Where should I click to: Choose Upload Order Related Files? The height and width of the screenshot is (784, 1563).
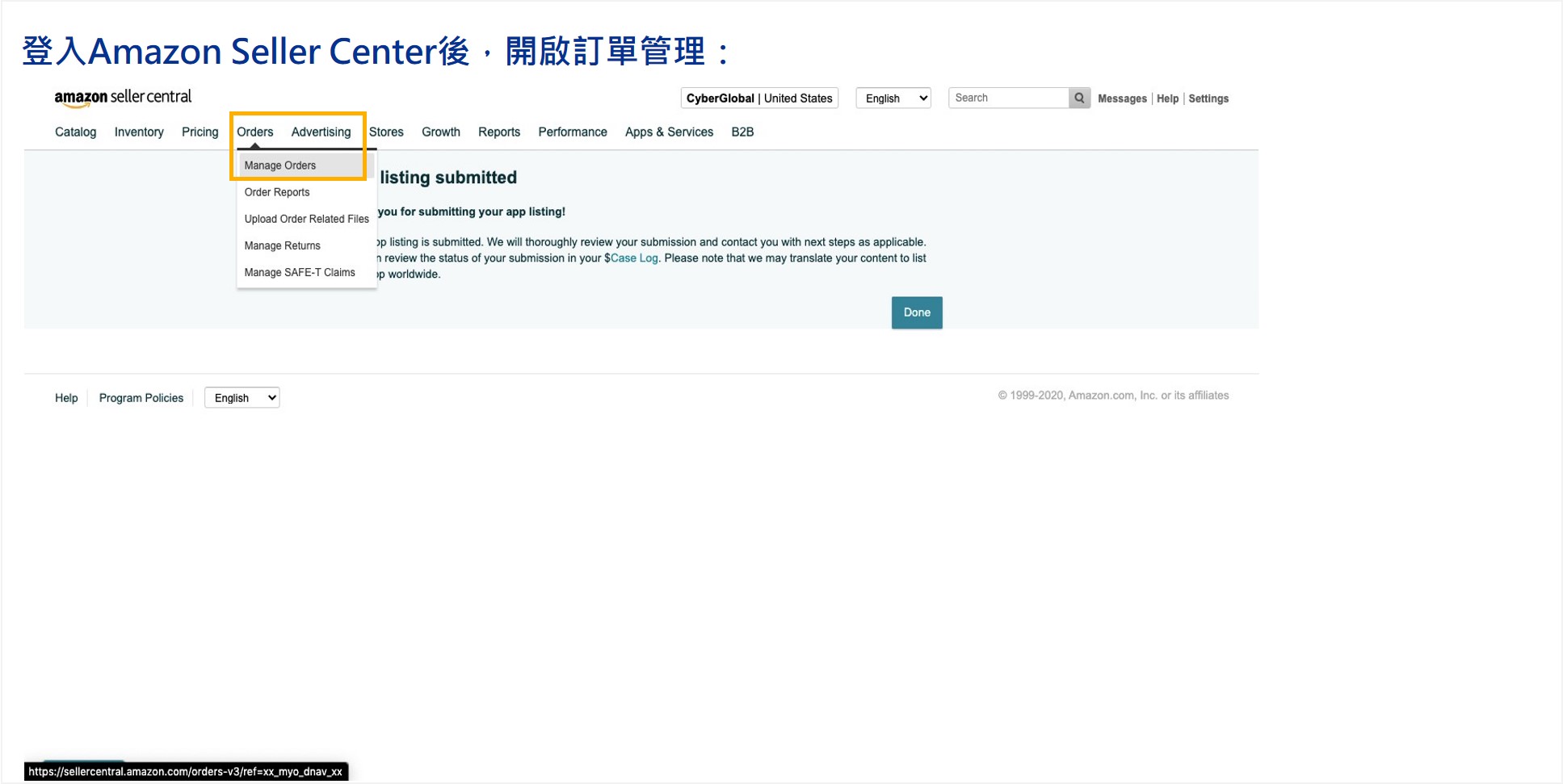coord(306,219)
